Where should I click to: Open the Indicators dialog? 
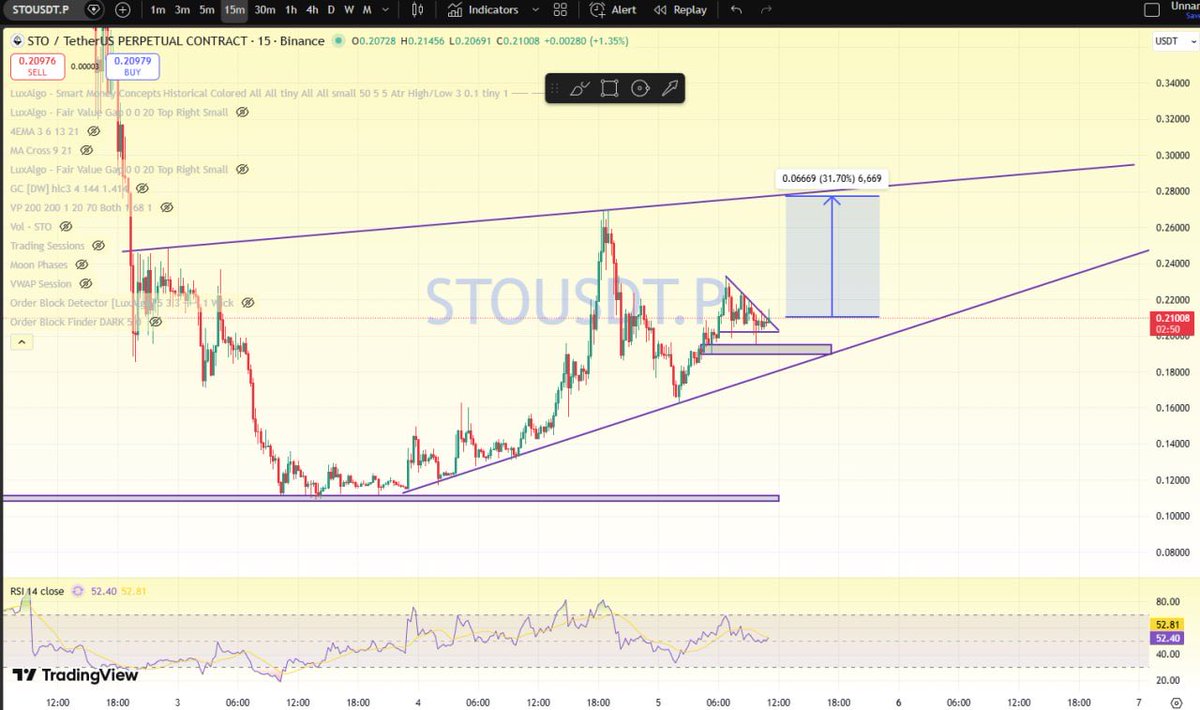click(483, 9)
